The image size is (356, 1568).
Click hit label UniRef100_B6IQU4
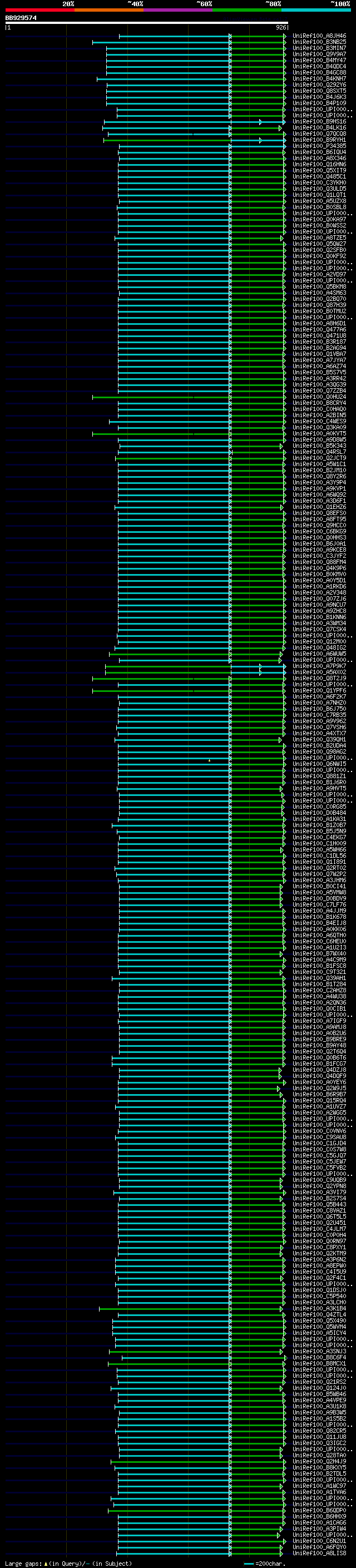click(x=319, y=152)
